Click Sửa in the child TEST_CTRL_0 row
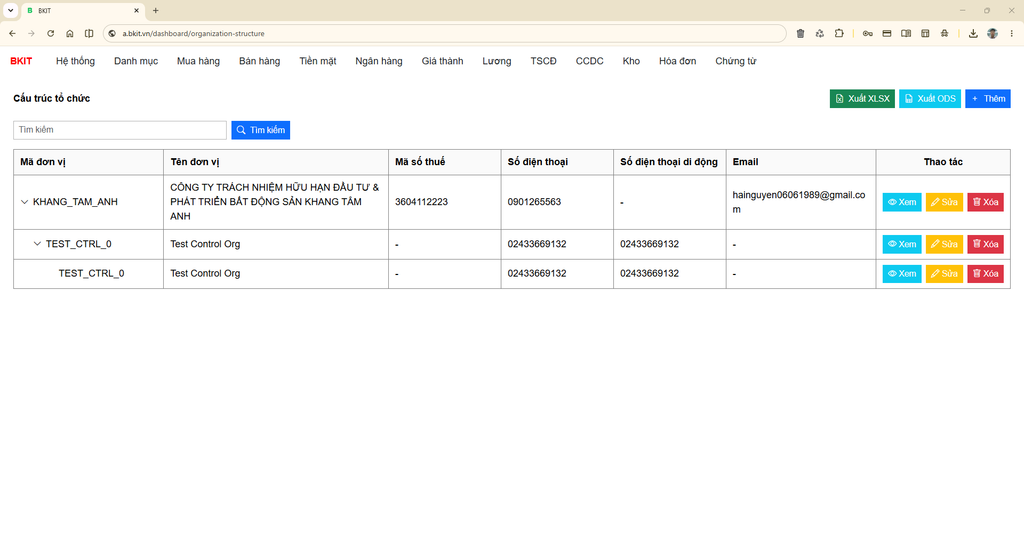 coord(944,273)
